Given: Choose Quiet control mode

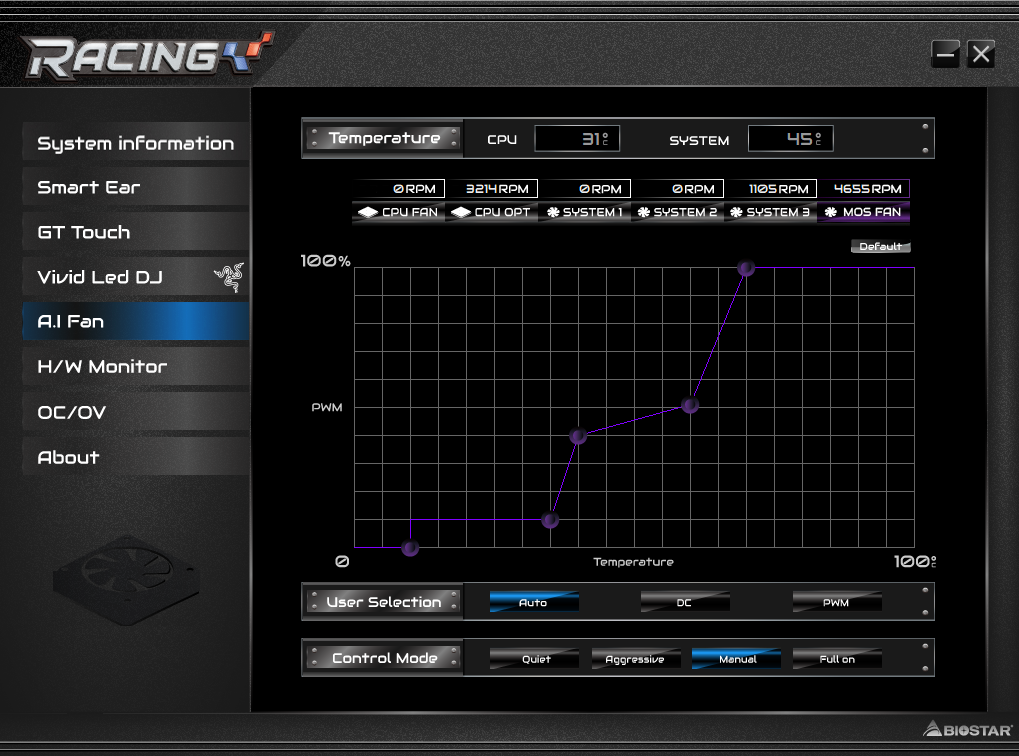Looking at the screenshot, I should [x=534, y=658].
